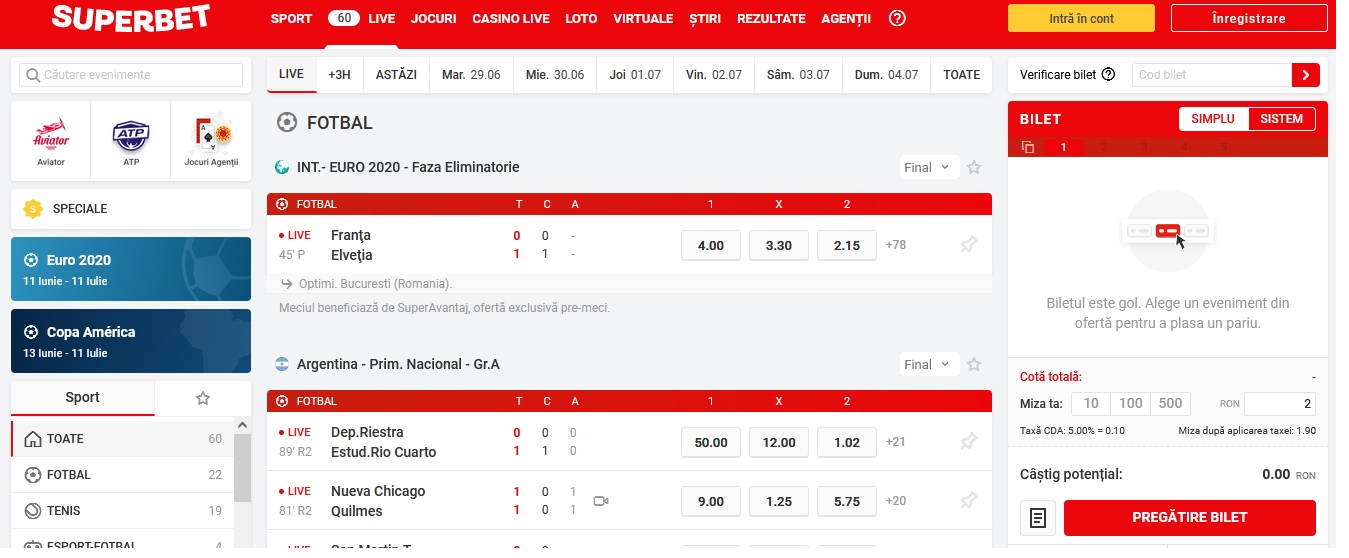Click the Cod bilet input field
This screenshot has width=1349, height=558.
(1212, 74)
